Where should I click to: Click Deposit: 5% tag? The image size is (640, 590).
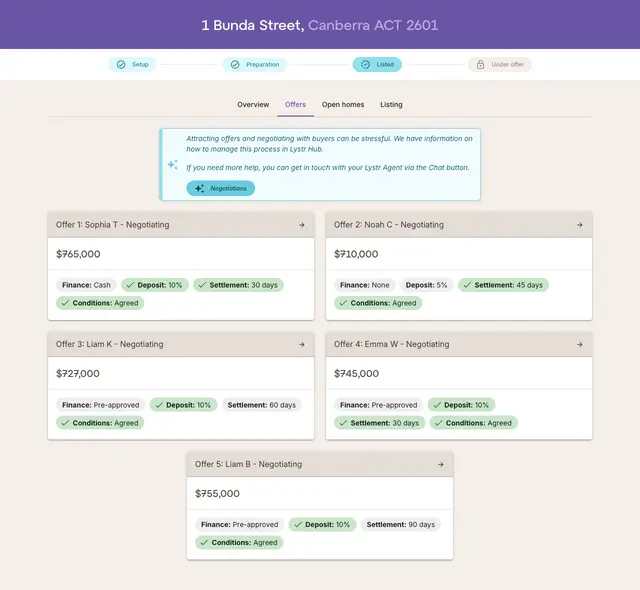pos(427,285)
